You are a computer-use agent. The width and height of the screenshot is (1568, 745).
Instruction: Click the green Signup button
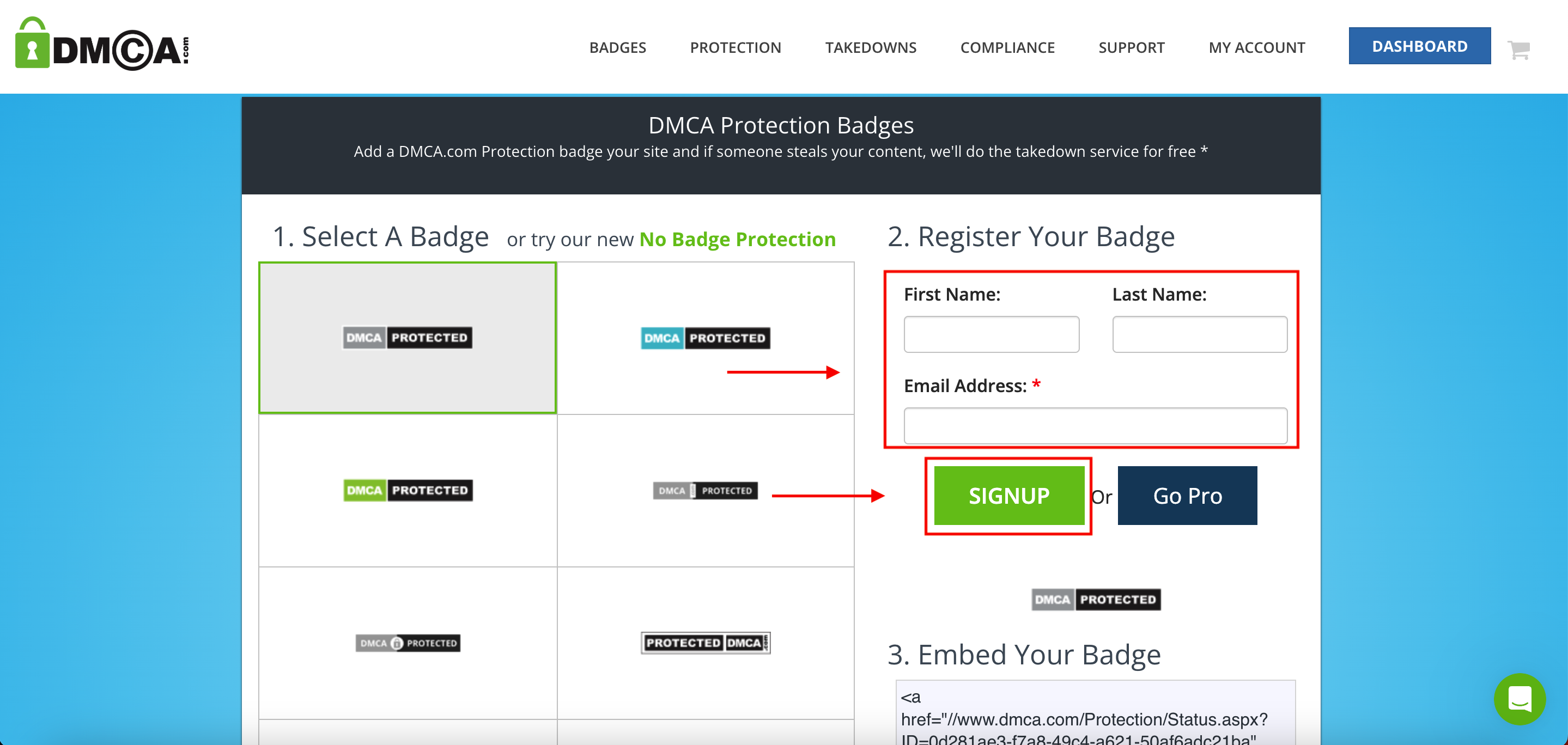(1008, 496)
